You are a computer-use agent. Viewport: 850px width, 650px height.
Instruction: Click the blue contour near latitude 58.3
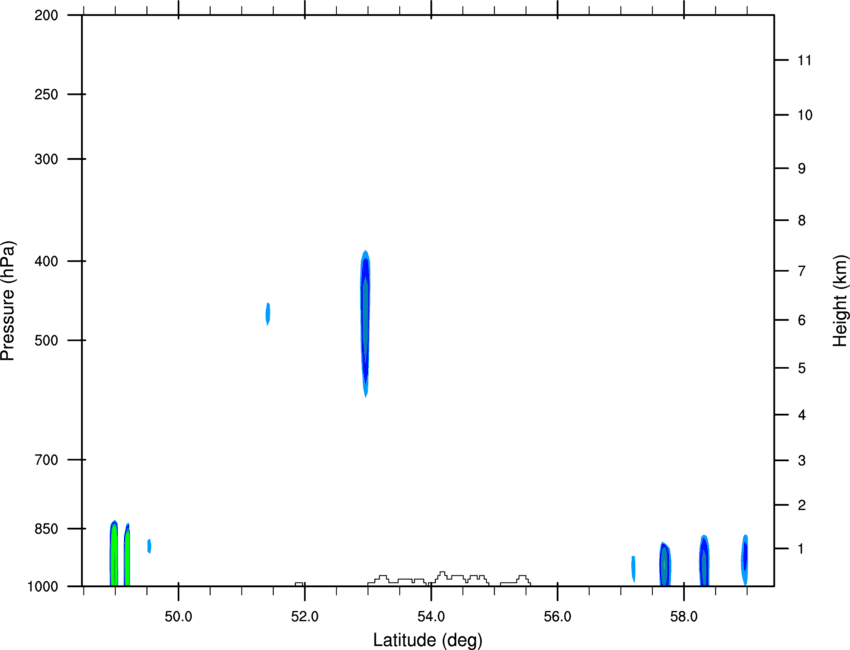704,561
